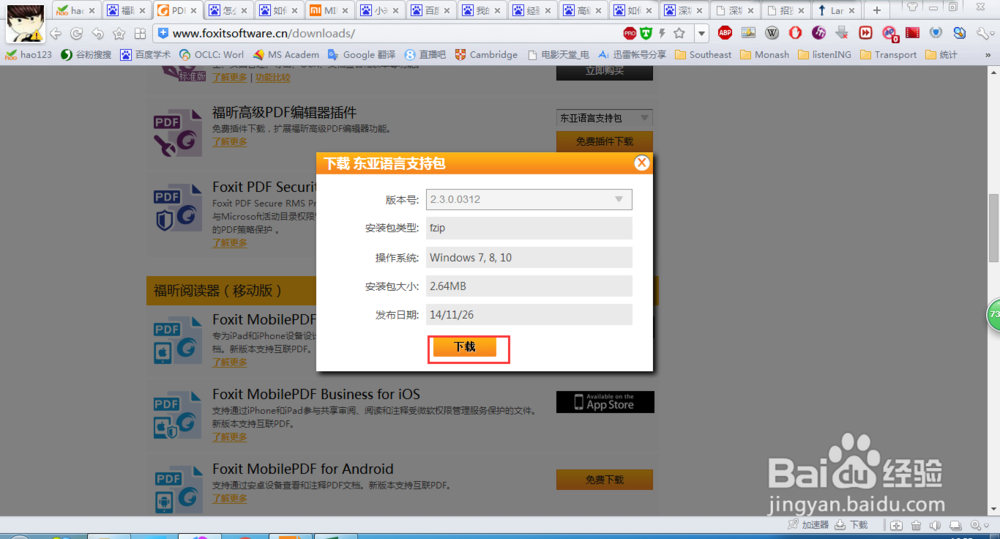The height and width of the screenshot is (539, 1000).
Task: Click the PRO red badge icon in address bar
Action: coord(629,33)
